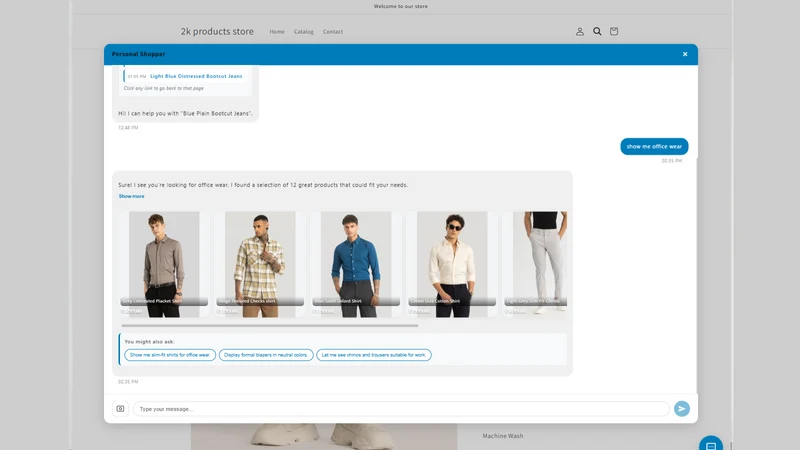The width and height of the screenshot is (800, 450).
Task: Go to Home in the store menu
Action: [277, 32]
